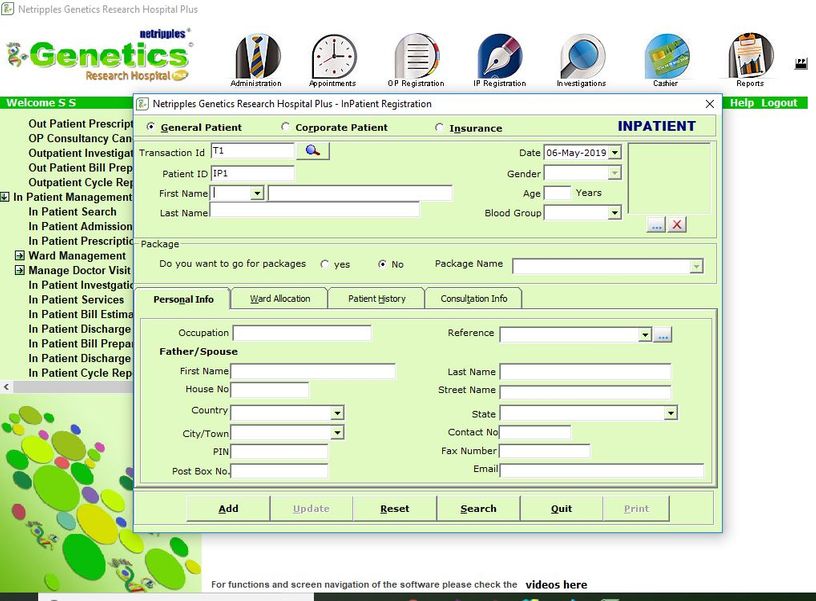The height and width of the screenshot is (601, 816).
Task: Click the Contact No field
Action: click(535, 432)
